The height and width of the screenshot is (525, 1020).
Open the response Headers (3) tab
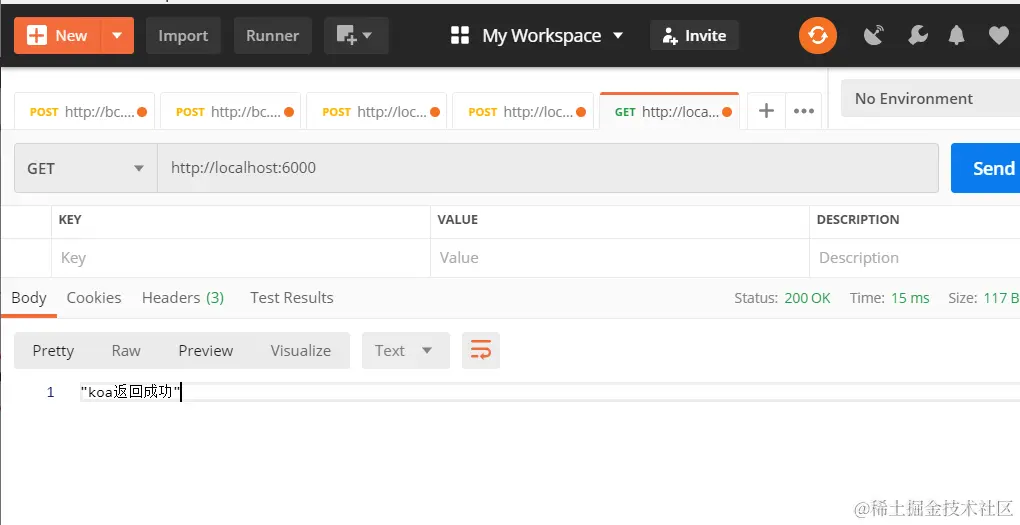(183, 298)
